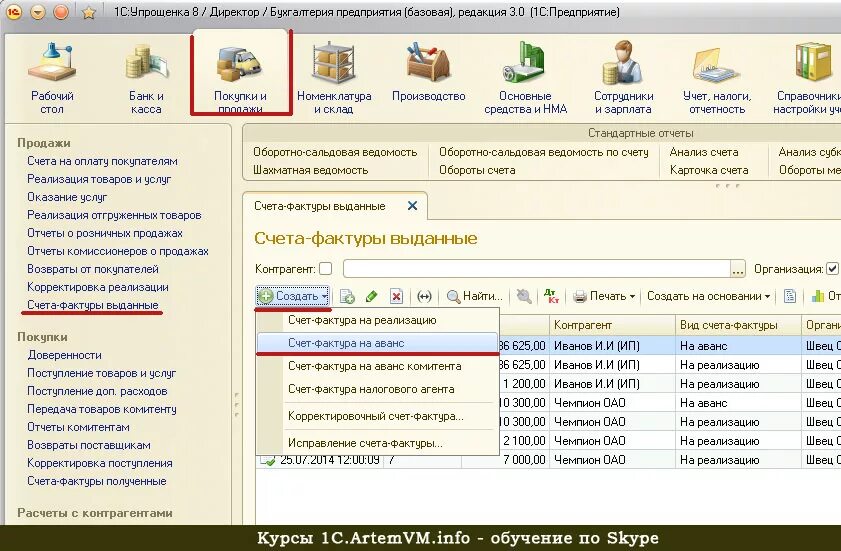Choose Счет-фактура на реализацию menu item
Viewport: 841px width, 551px height.
coord(378,320)
